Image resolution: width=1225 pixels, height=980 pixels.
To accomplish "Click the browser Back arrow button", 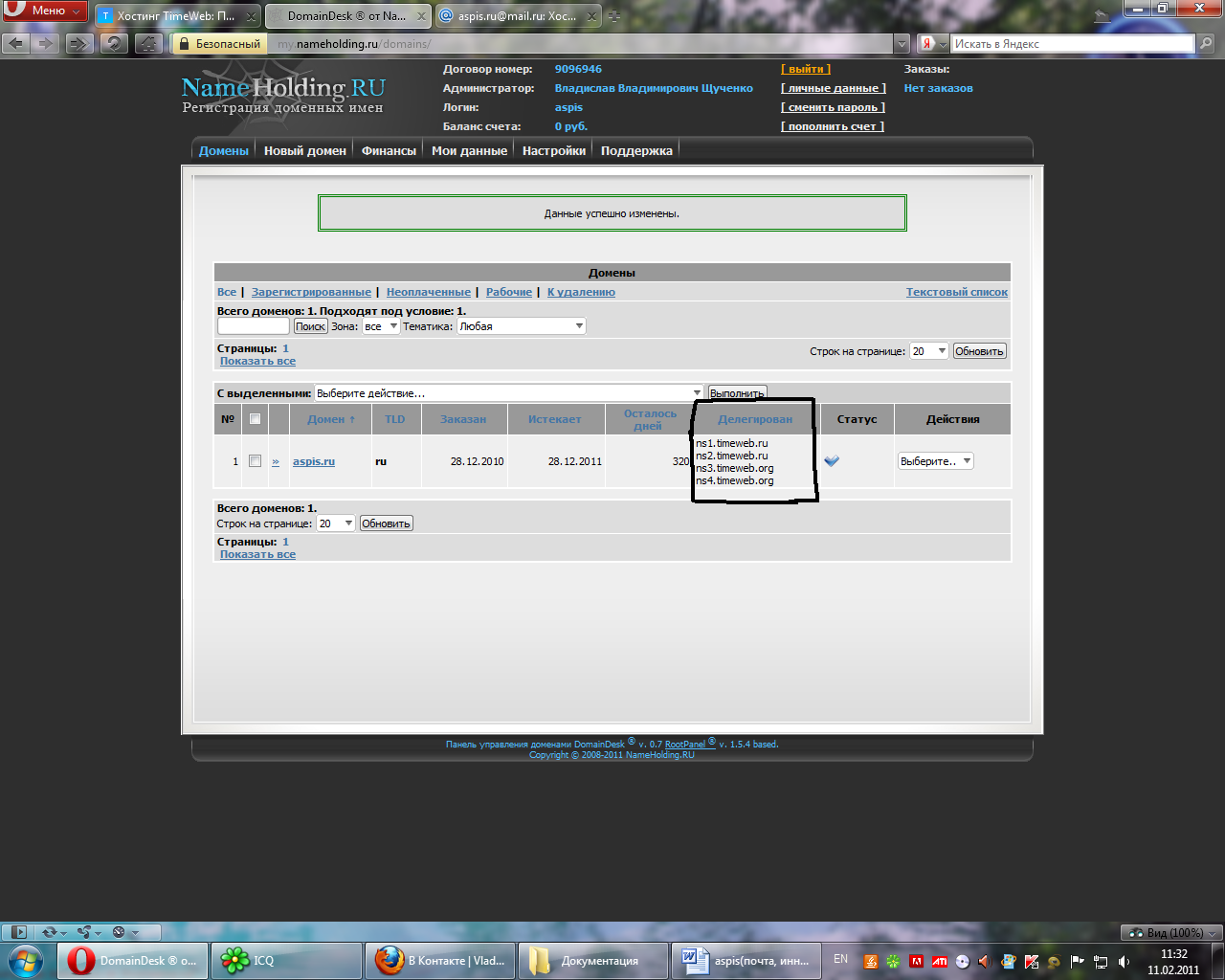I will (16, 43).
